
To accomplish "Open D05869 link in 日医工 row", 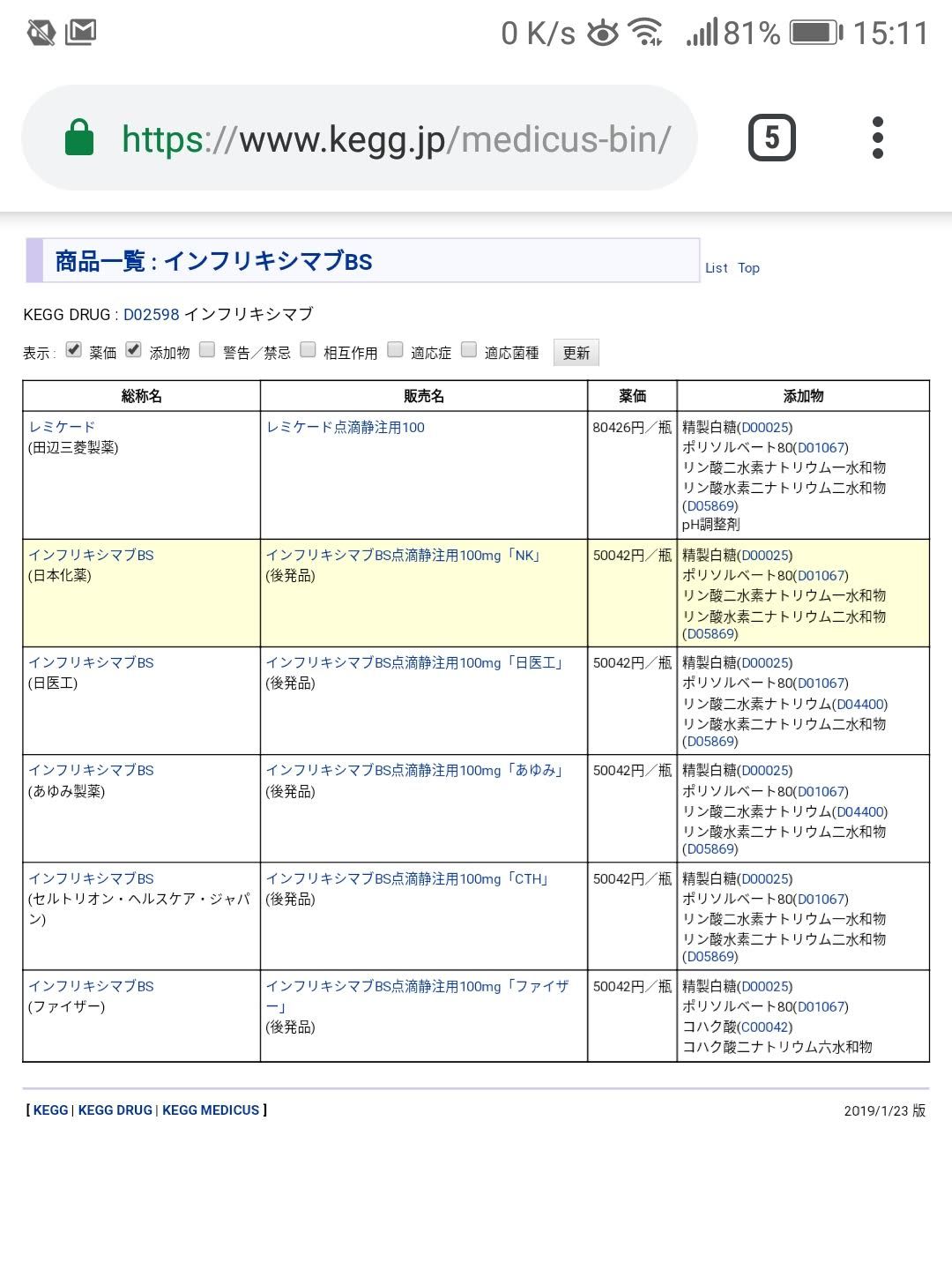I will pos(710,742).
